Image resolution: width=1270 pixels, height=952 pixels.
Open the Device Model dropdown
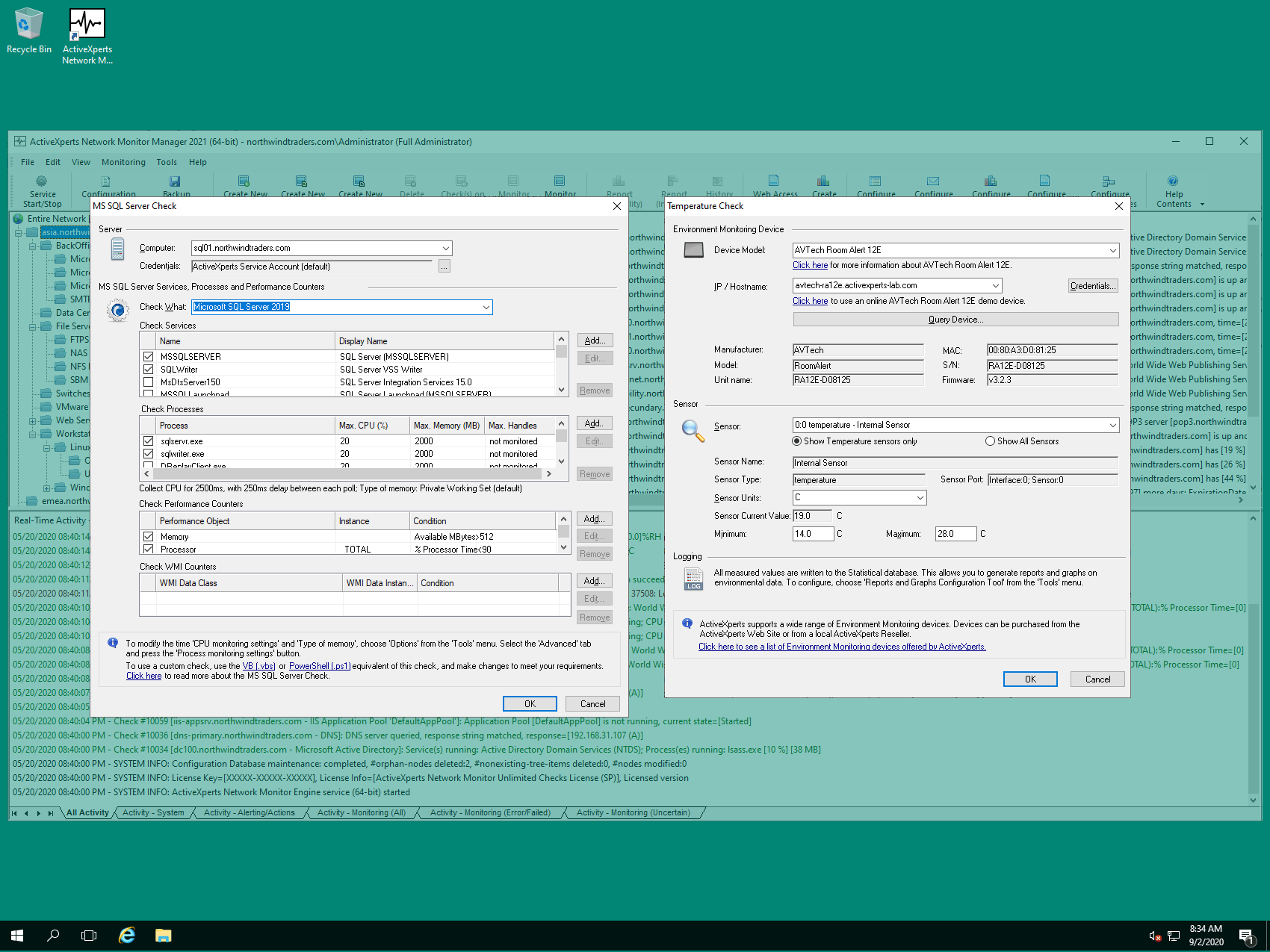(x=1112, y=251)
